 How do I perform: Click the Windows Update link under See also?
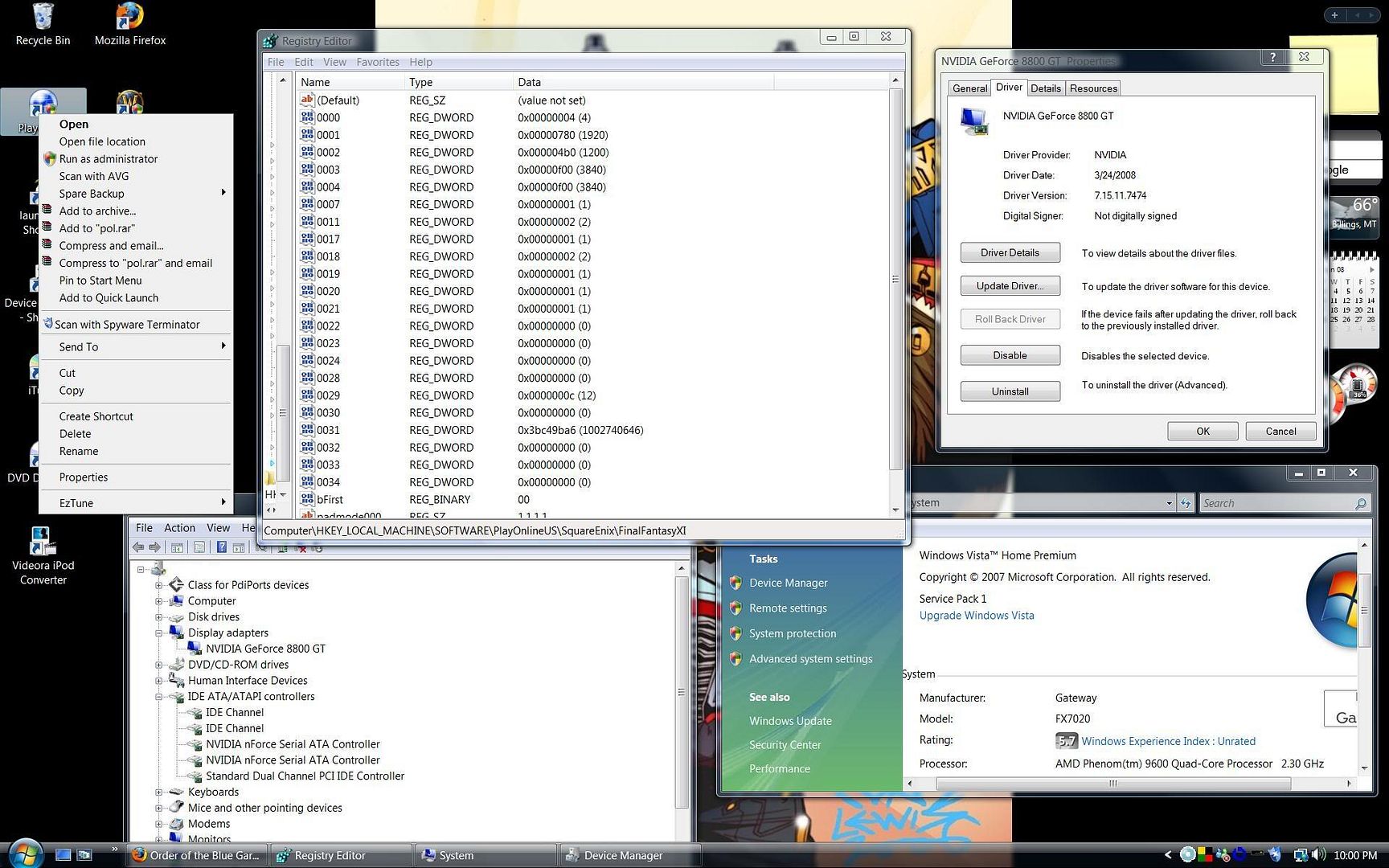(790, 721)
